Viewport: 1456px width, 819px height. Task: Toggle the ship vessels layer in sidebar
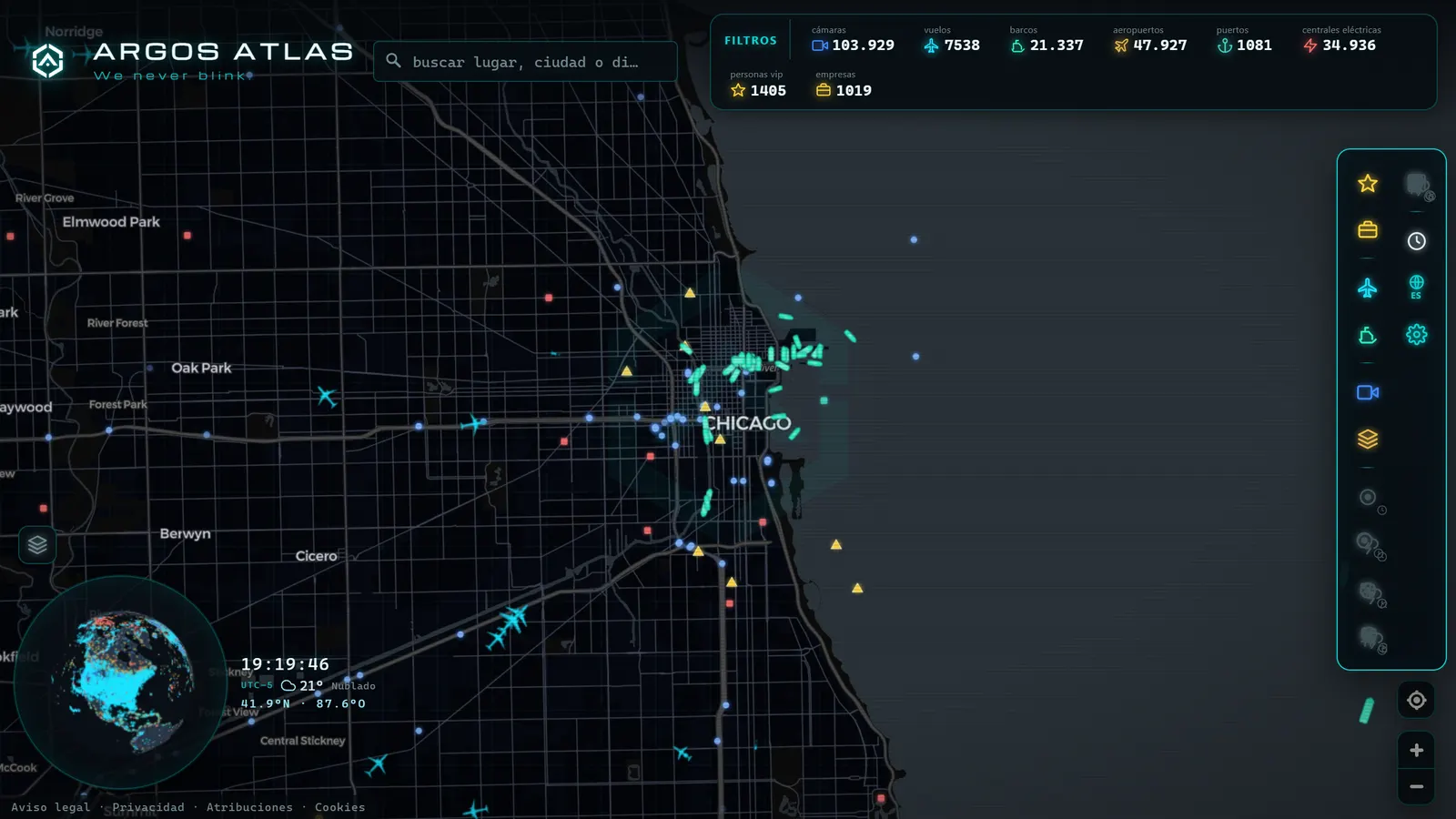[x=1367, y=336]
